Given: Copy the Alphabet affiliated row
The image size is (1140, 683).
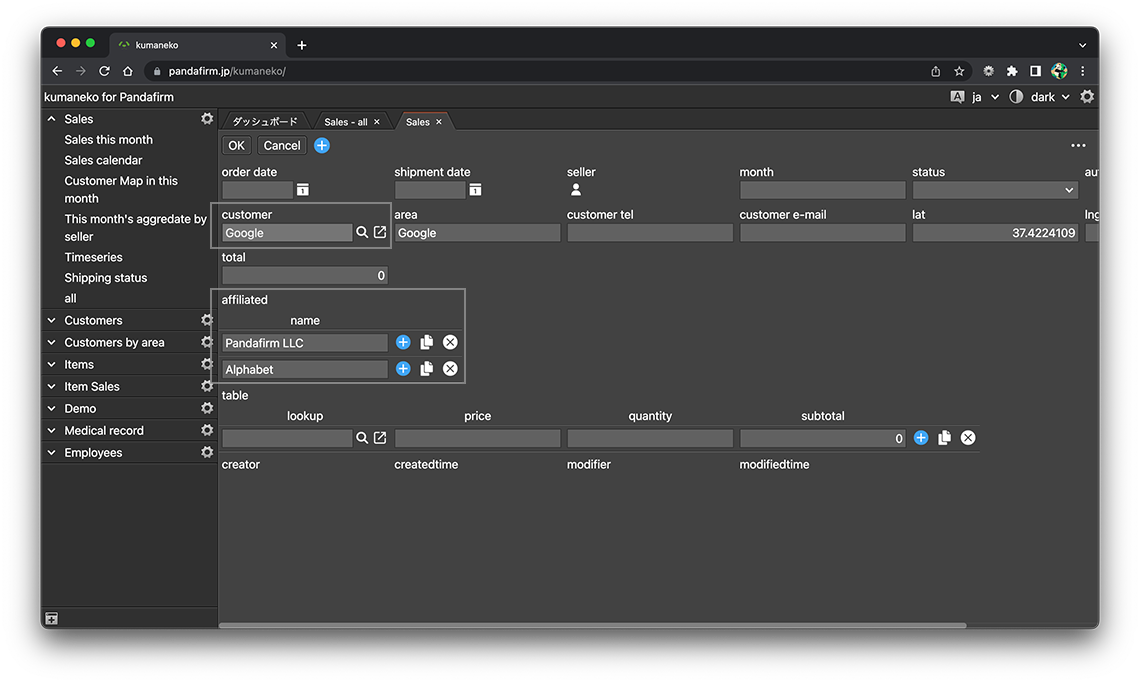Looking at the screenshot, I should tap(427, 369).
